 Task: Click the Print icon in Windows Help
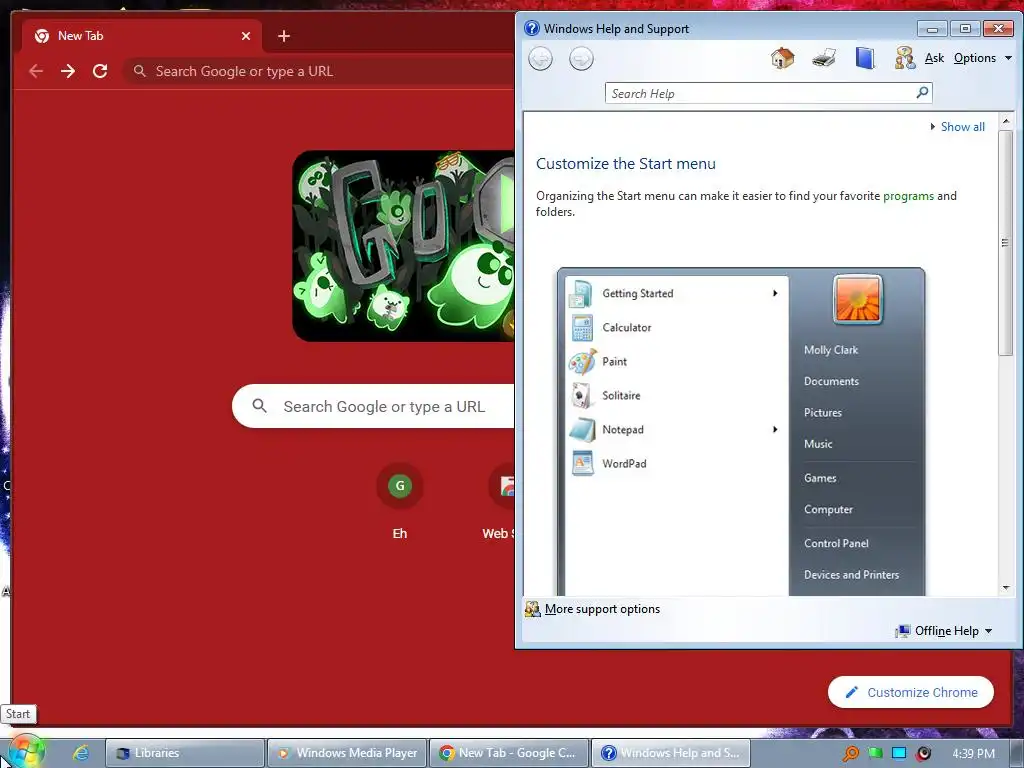tap(824, 58)
